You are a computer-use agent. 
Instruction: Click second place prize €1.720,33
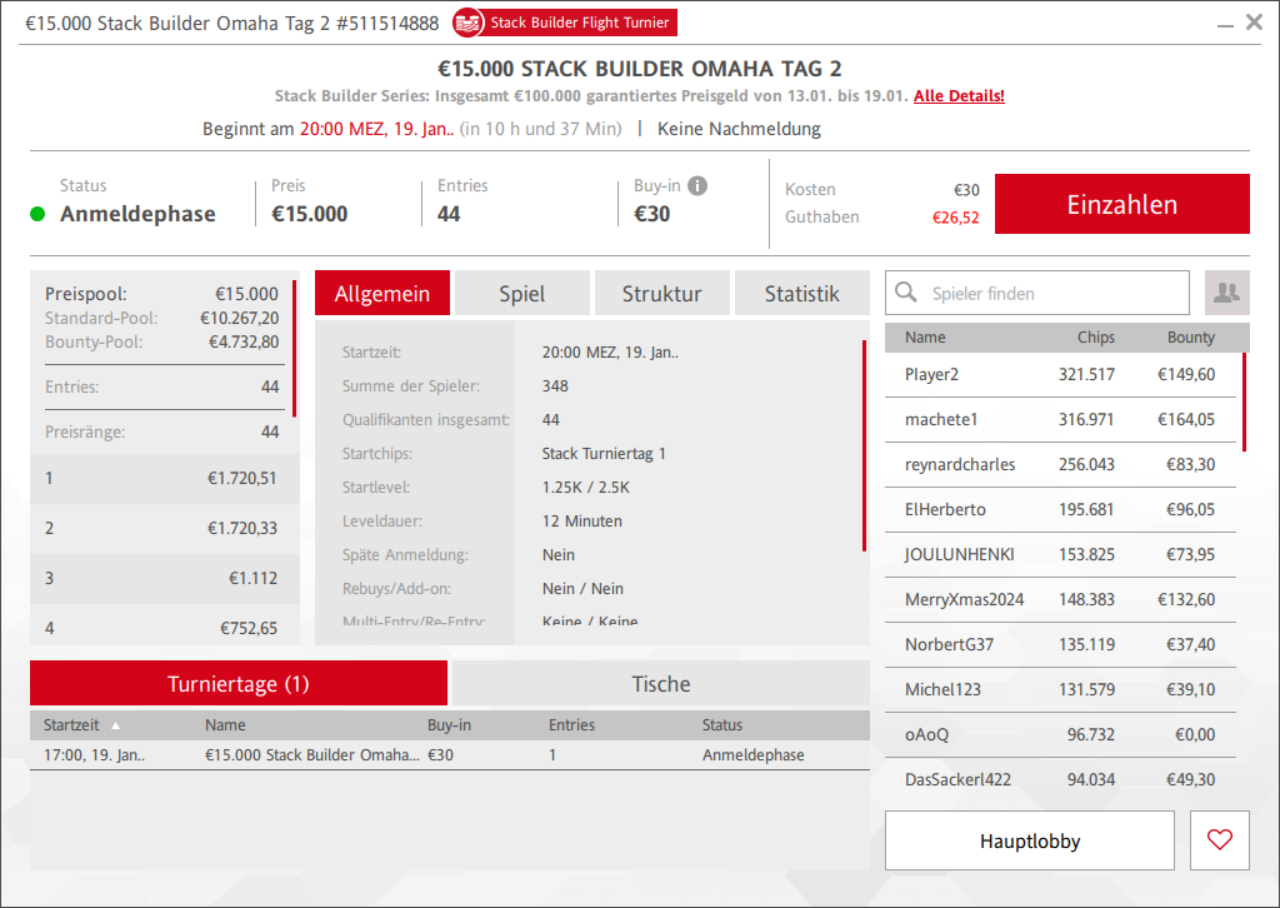click(242, 528)
